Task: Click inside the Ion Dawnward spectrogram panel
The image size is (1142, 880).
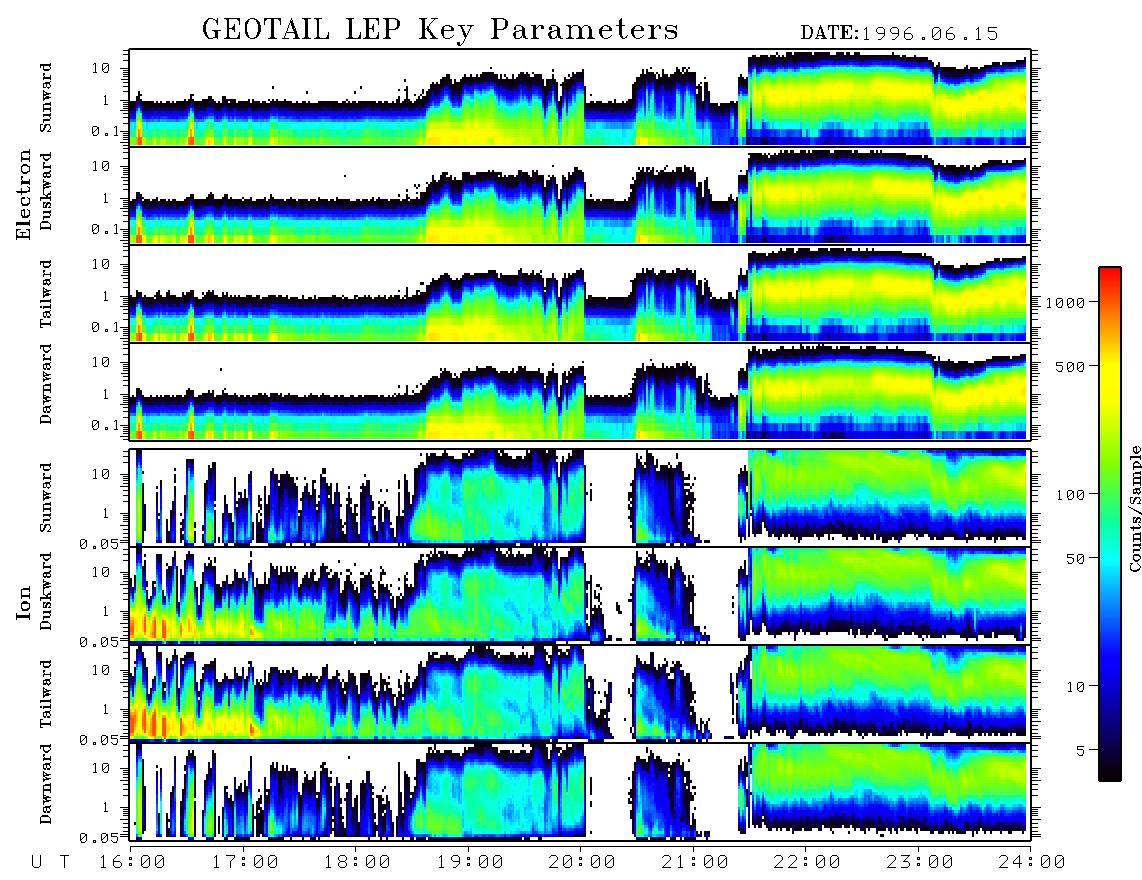Action: pyautogui.click(x=579, y=791)
